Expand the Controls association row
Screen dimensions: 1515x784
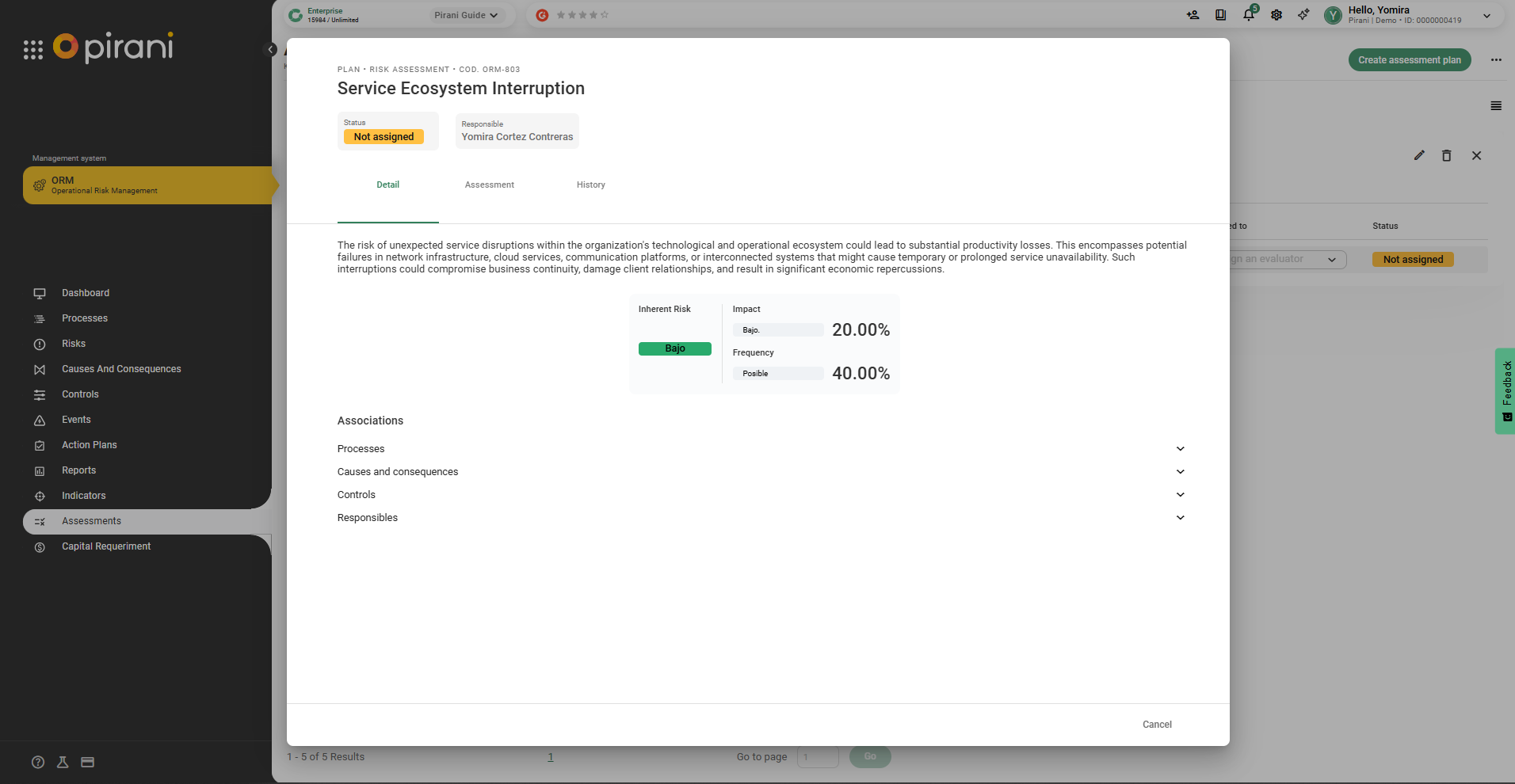coord(1180,495)
